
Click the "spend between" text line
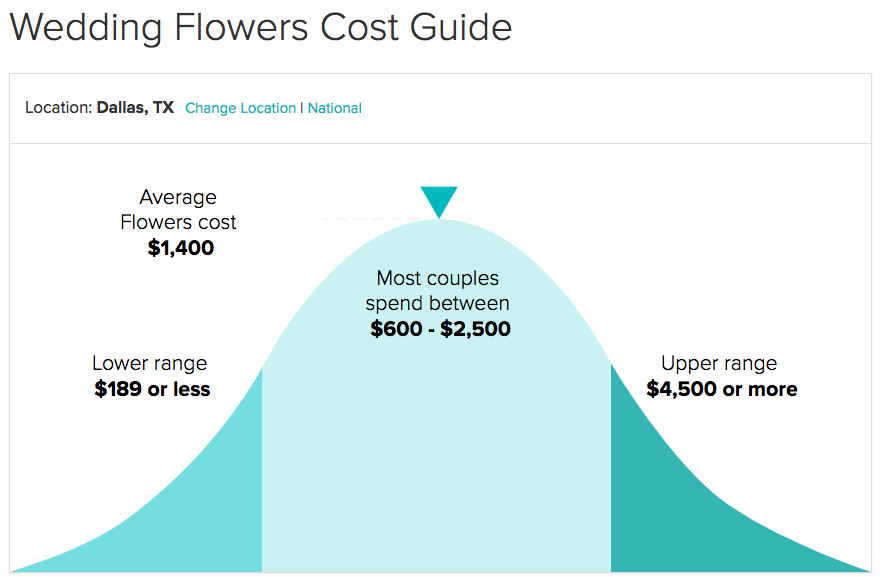click(437, 303)
